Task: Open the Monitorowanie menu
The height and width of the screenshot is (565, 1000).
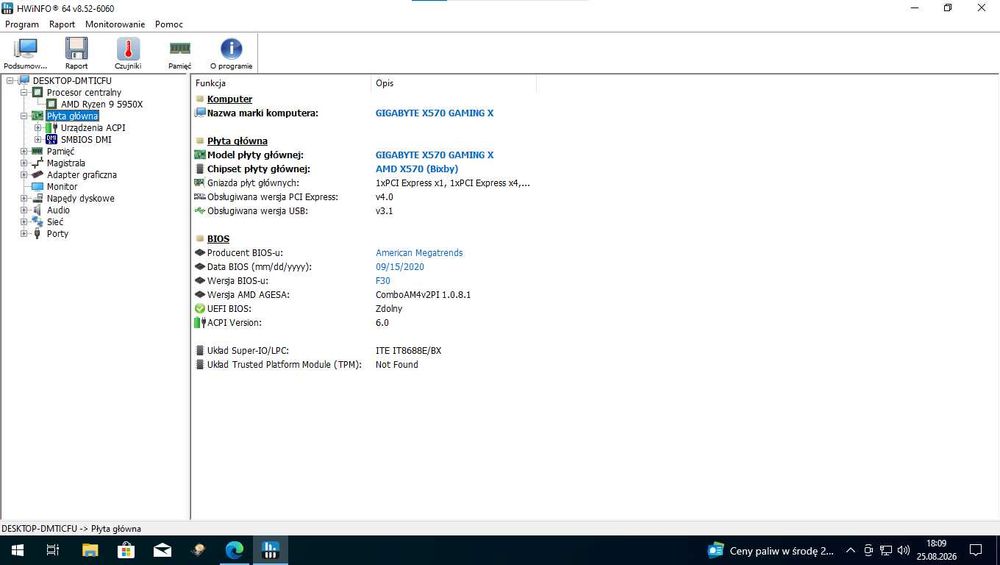Action: [x=115, y=24]
